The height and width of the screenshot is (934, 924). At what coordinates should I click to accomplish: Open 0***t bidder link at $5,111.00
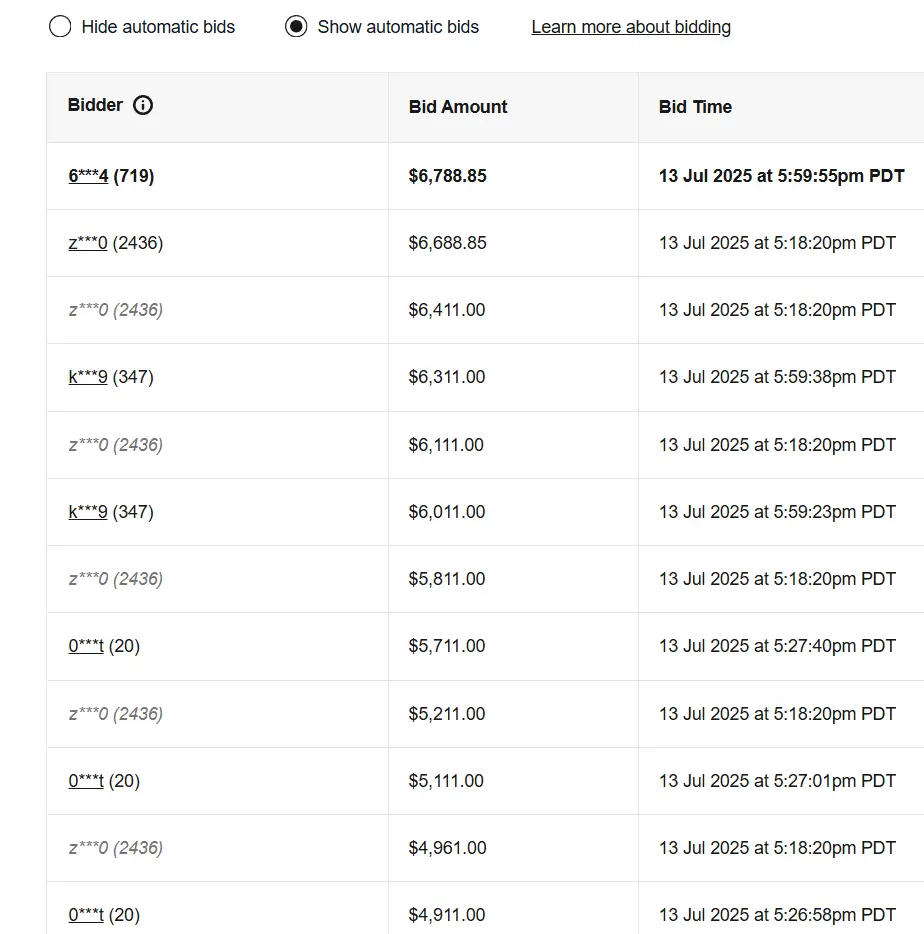point(86,781)
